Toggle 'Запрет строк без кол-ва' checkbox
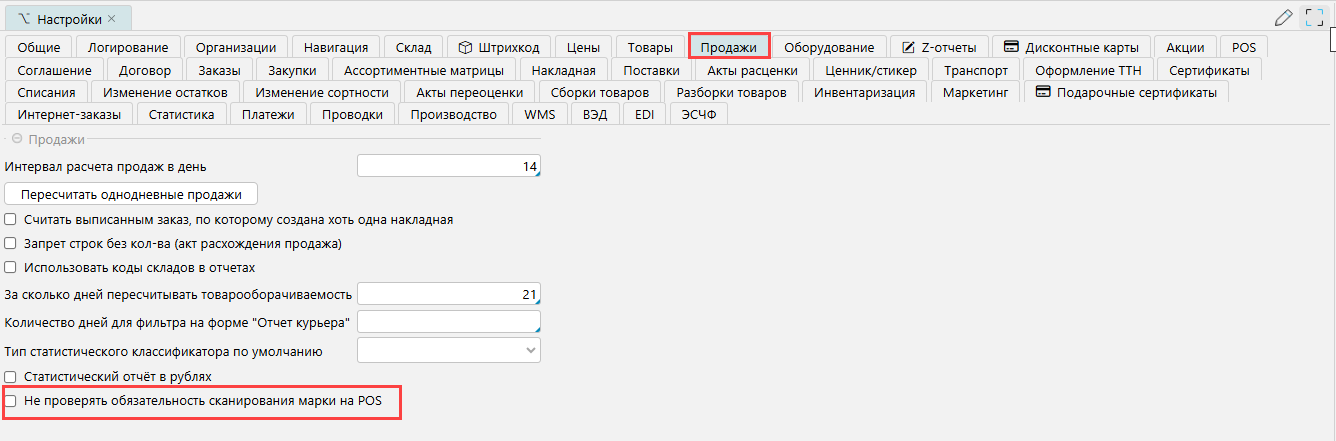The width and height of the screenshot is (1336, 441). pos(11,244)
